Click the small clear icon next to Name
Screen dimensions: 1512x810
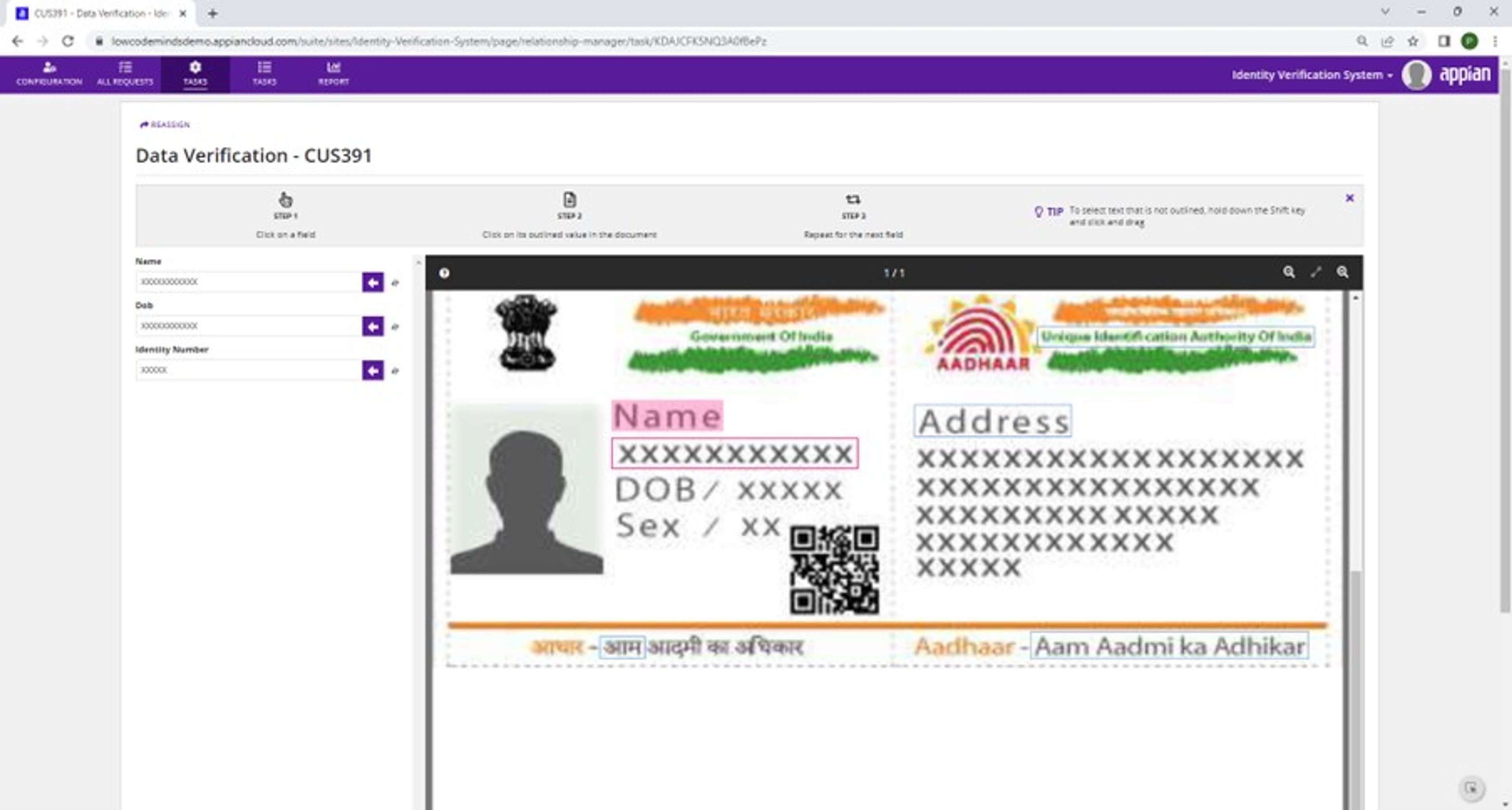(395, 283)
